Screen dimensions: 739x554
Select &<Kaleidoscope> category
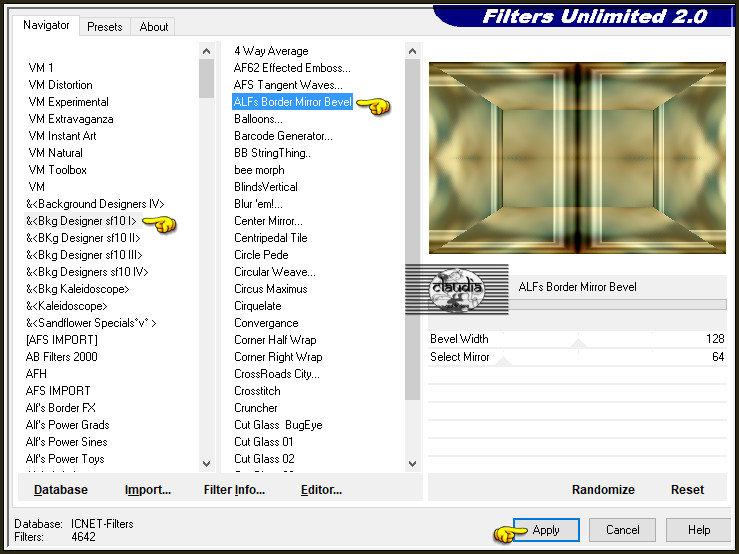pos(66,306)
